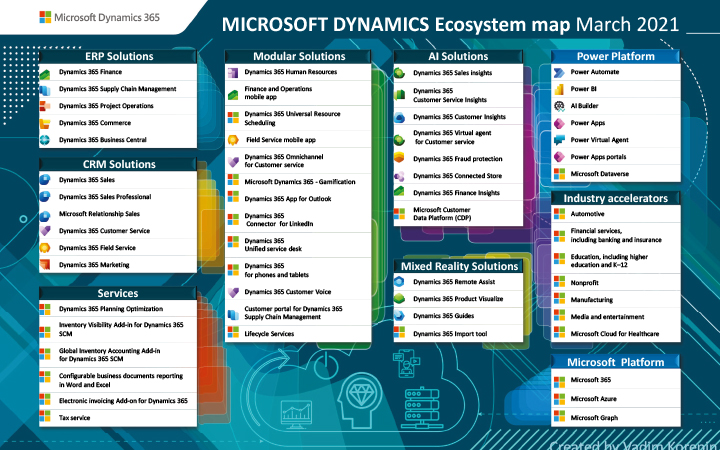
Task: Select the Microsoft Platform header
Action: pyautogui.click(x=616, y=362)
